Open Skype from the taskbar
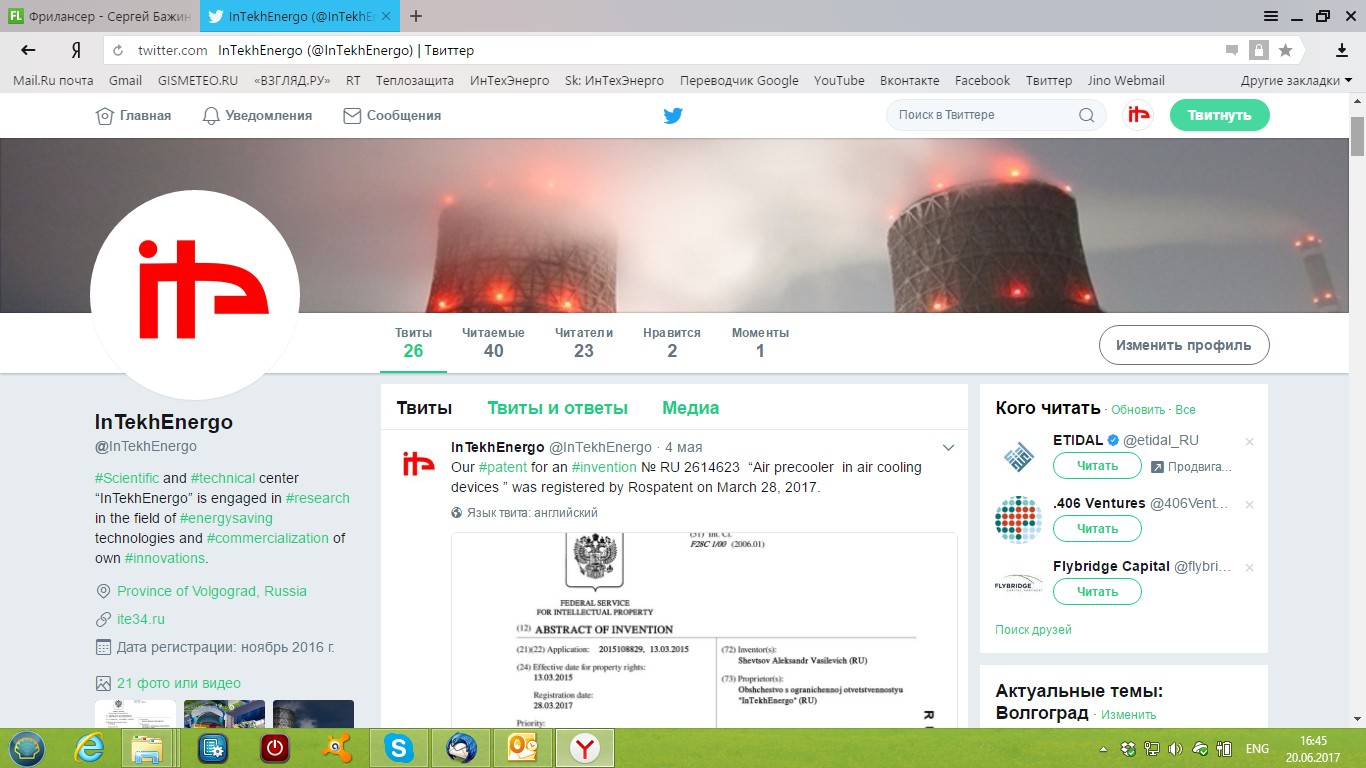 (x=399, y=748)
